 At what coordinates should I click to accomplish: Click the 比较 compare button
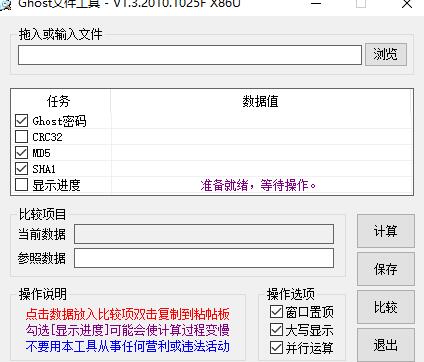[x=386, y=307]
